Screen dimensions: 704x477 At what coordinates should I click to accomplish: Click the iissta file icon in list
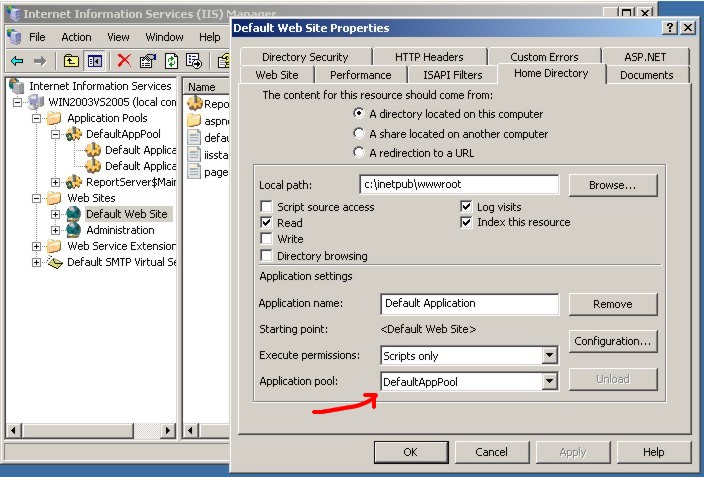[194, 155]
